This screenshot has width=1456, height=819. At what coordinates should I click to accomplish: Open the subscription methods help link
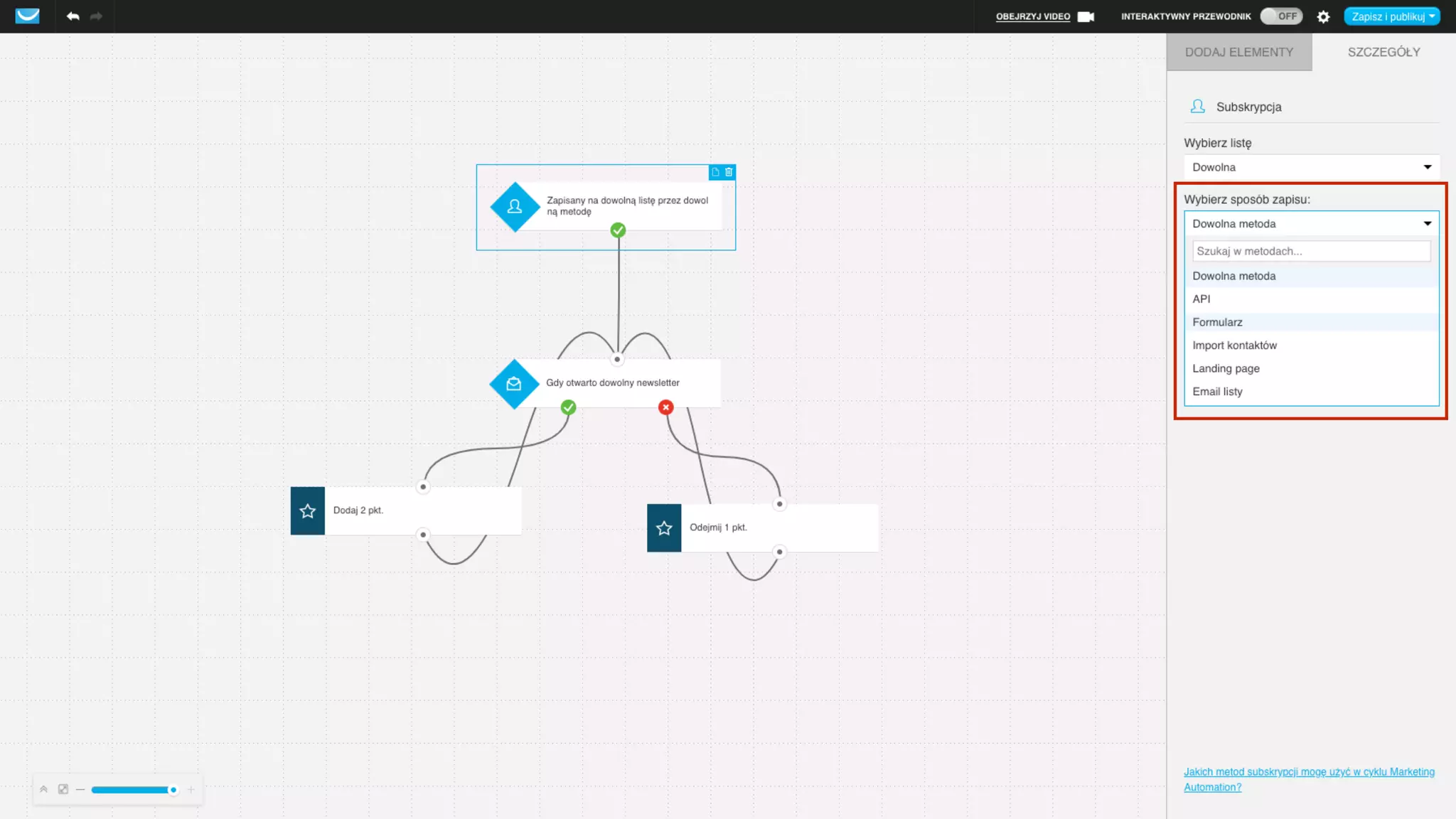tap(1308, 779)
